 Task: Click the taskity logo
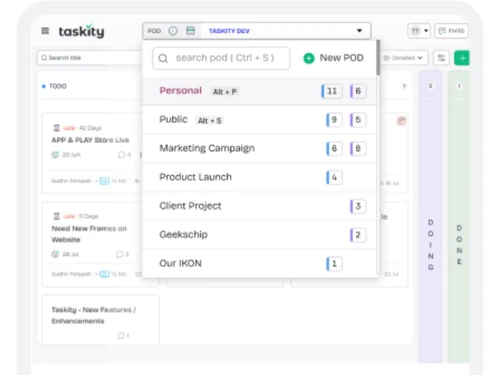click(x=82, y=31)
